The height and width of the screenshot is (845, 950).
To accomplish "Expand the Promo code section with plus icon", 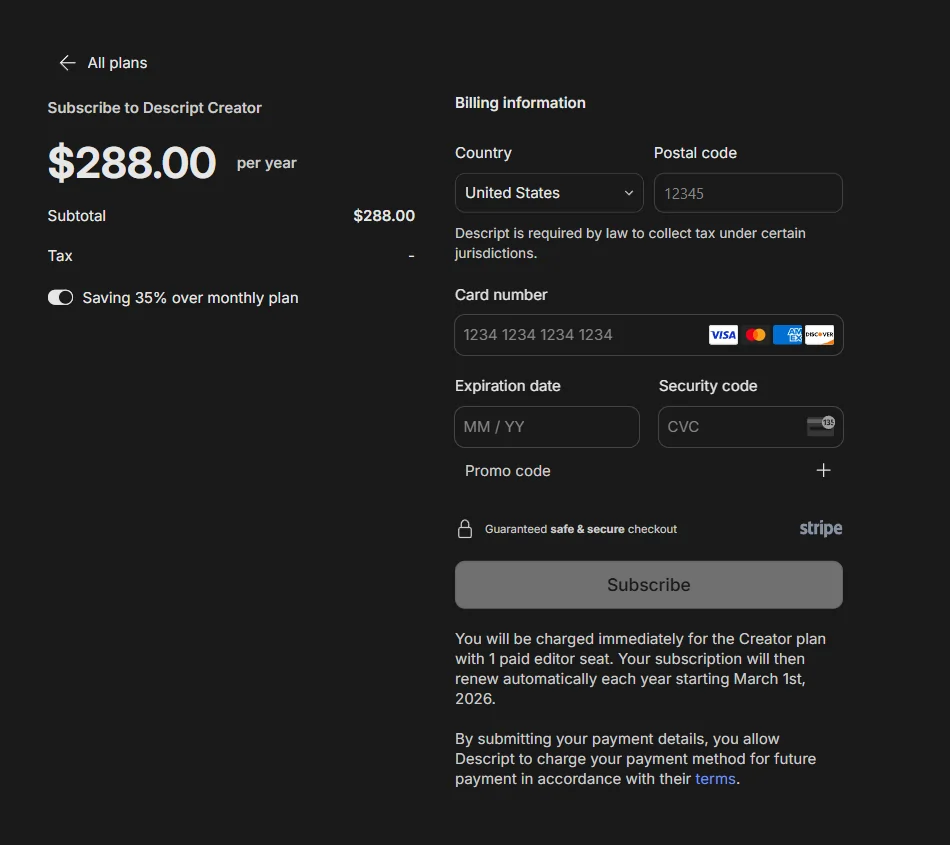I will [823, 469].
